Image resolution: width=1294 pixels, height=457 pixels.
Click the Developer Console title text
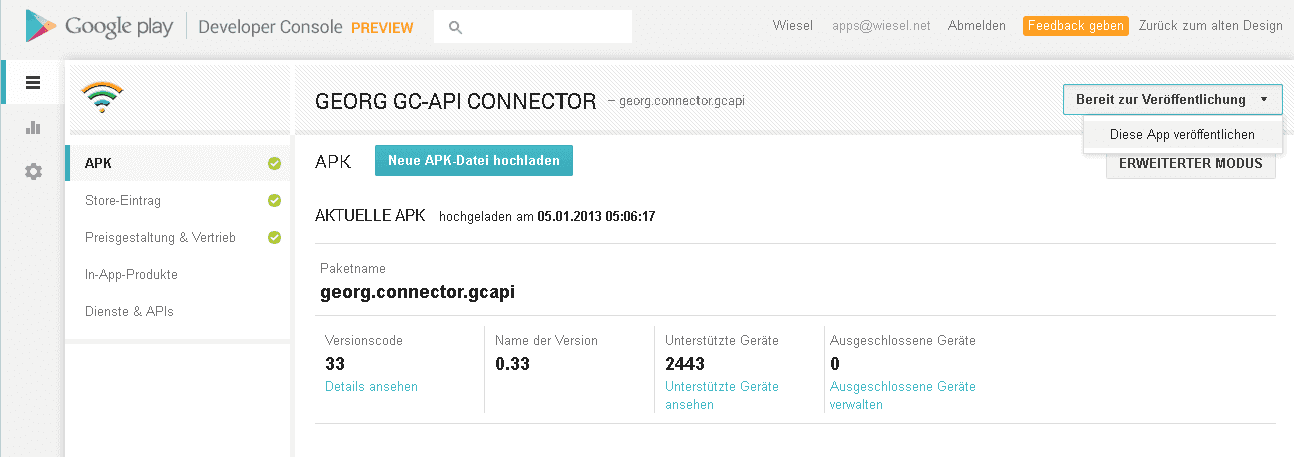tap(270, 27)
